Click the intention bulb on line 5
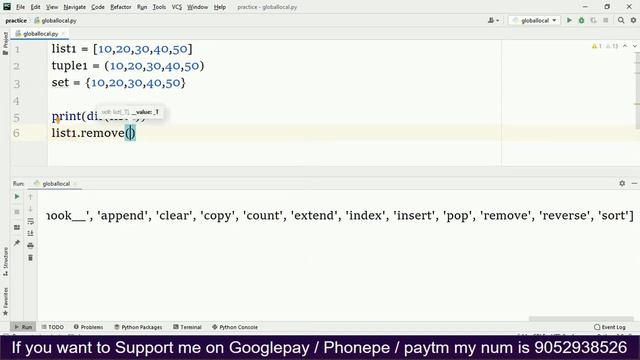The height and width of the screenshot is (360, 640). point(58,120)
